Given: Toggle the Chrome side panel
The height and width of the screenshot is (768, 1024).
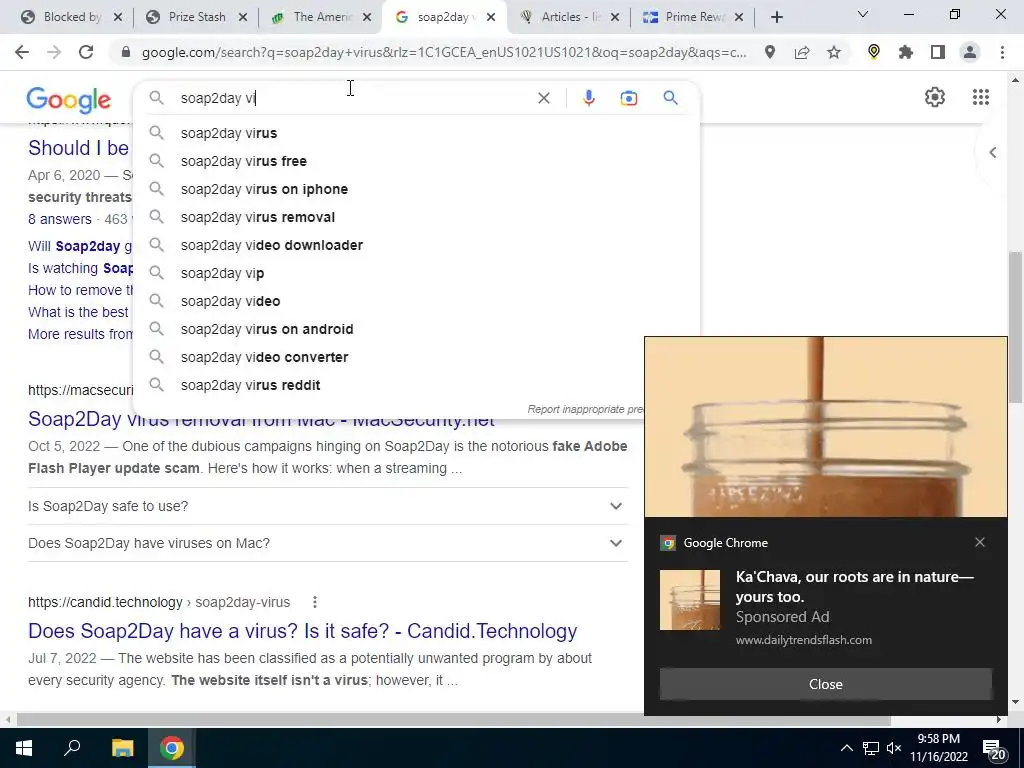Looking at the screenshot, I should click(938, 52).
